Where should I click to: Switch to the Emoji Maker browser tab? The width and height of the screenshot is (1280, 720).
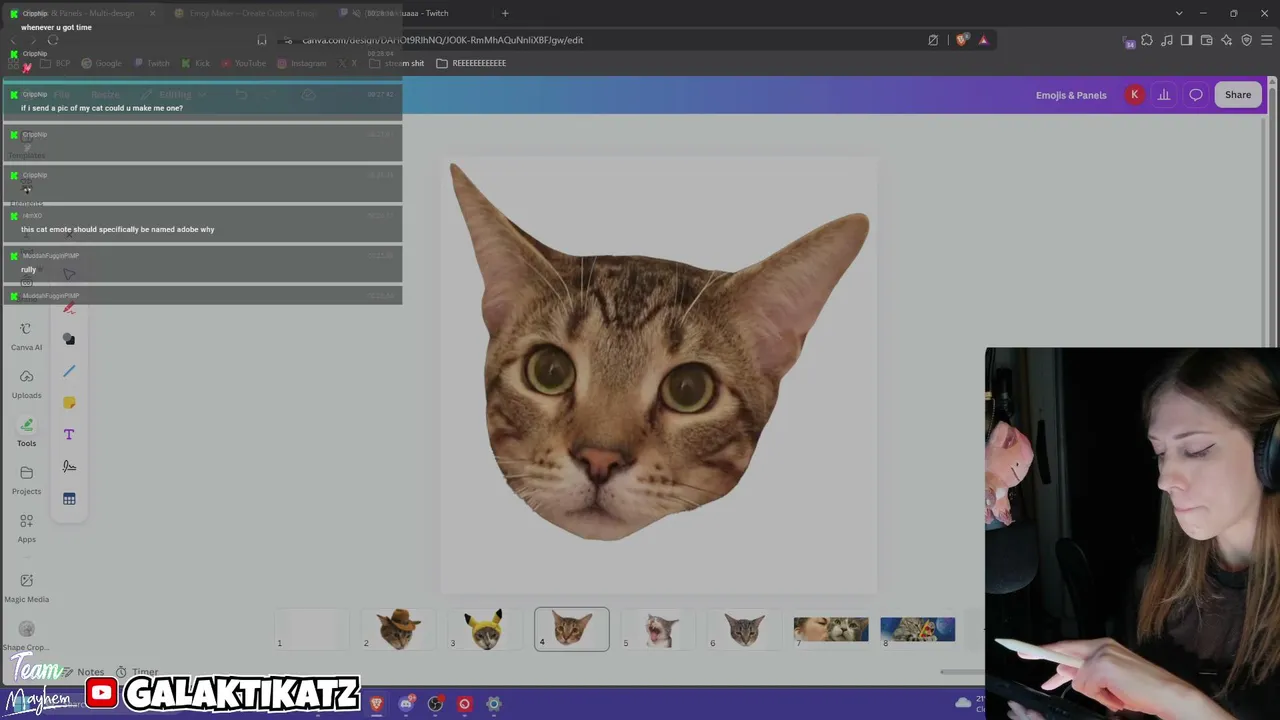246,13
